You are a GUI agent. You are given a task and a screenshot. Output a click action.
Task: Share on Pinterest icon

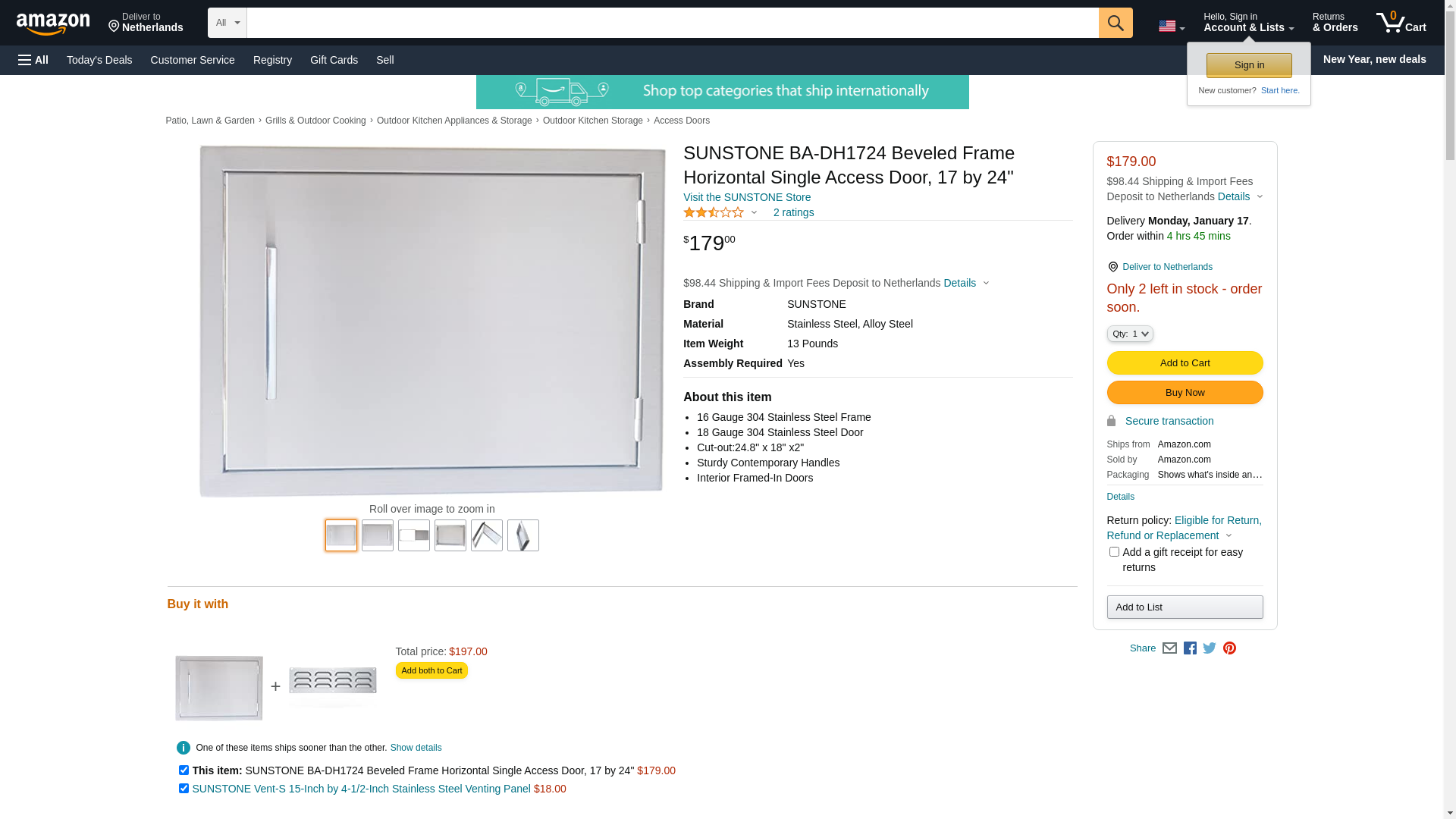[1229, 648]
